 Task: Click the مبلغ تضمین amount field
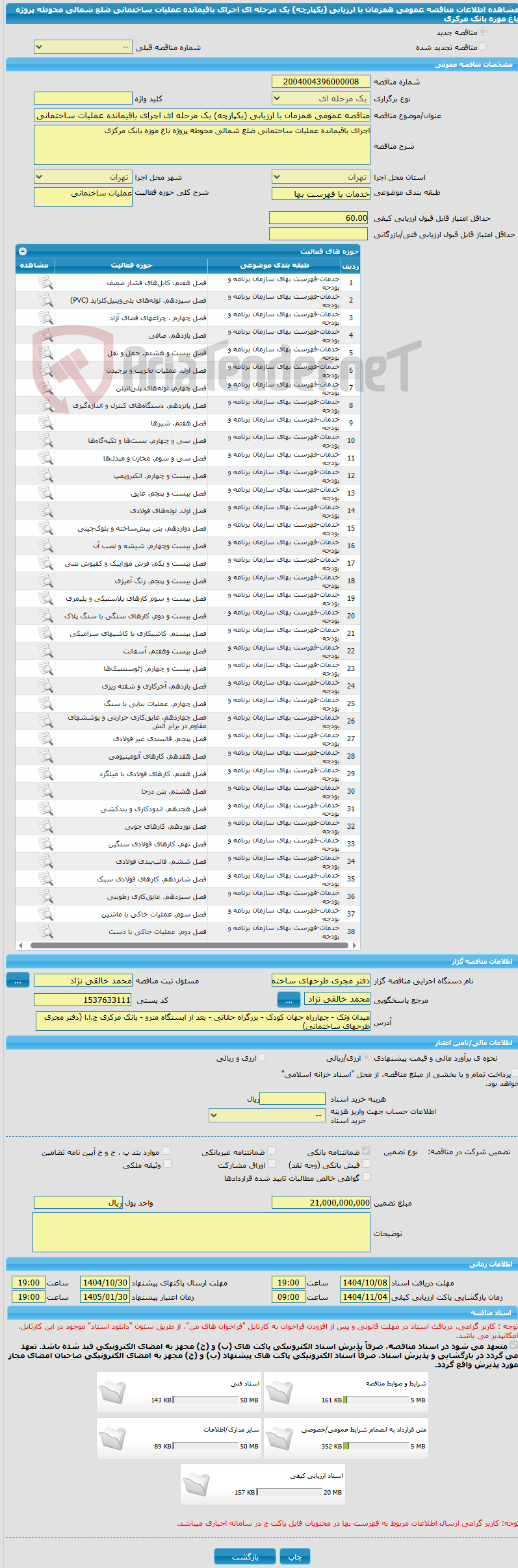click(321, 1202)
